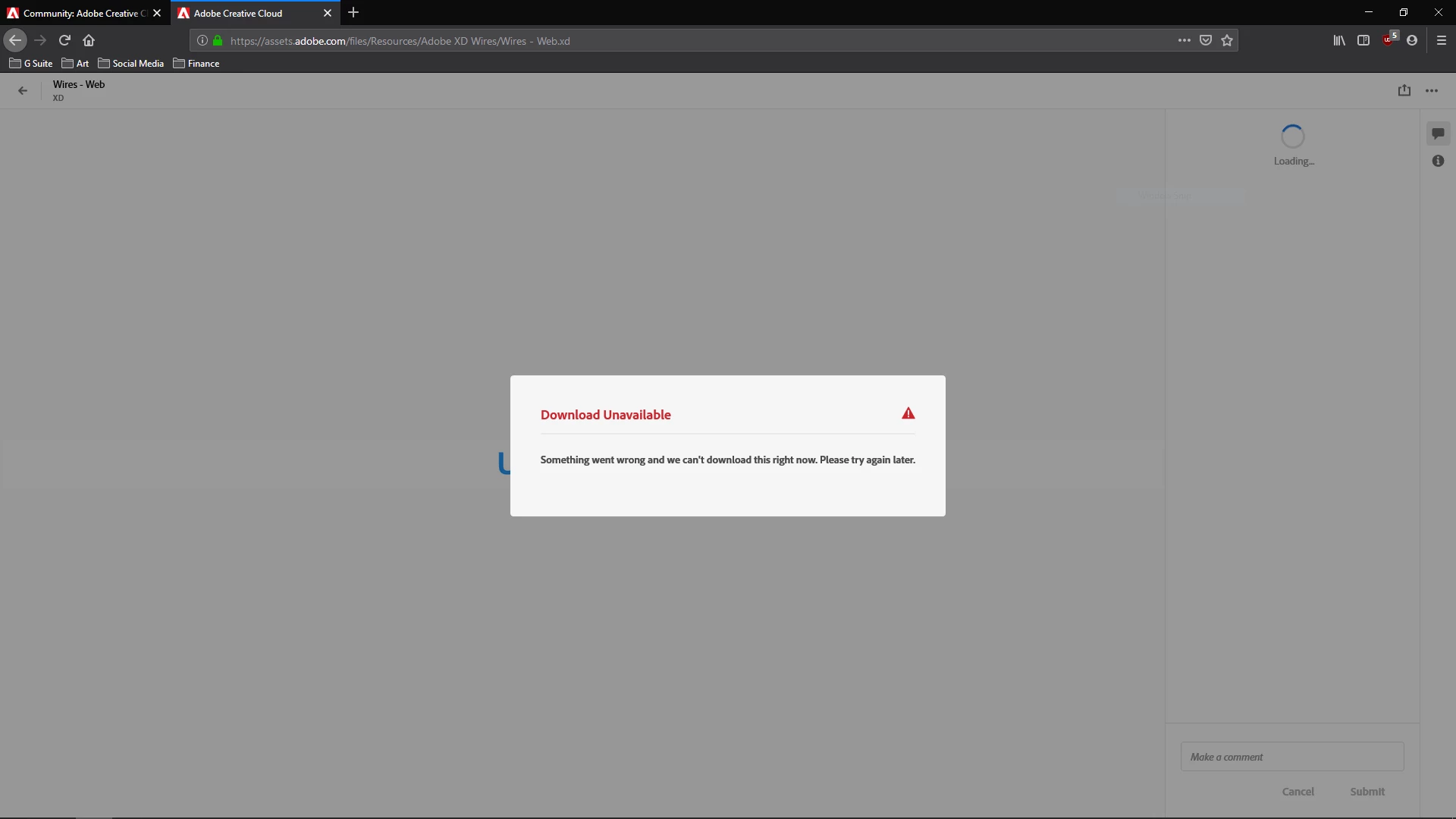This screenshot has width=1456, height=819.
Task: Click the Cancel comment button
Action: (1298, 792)
